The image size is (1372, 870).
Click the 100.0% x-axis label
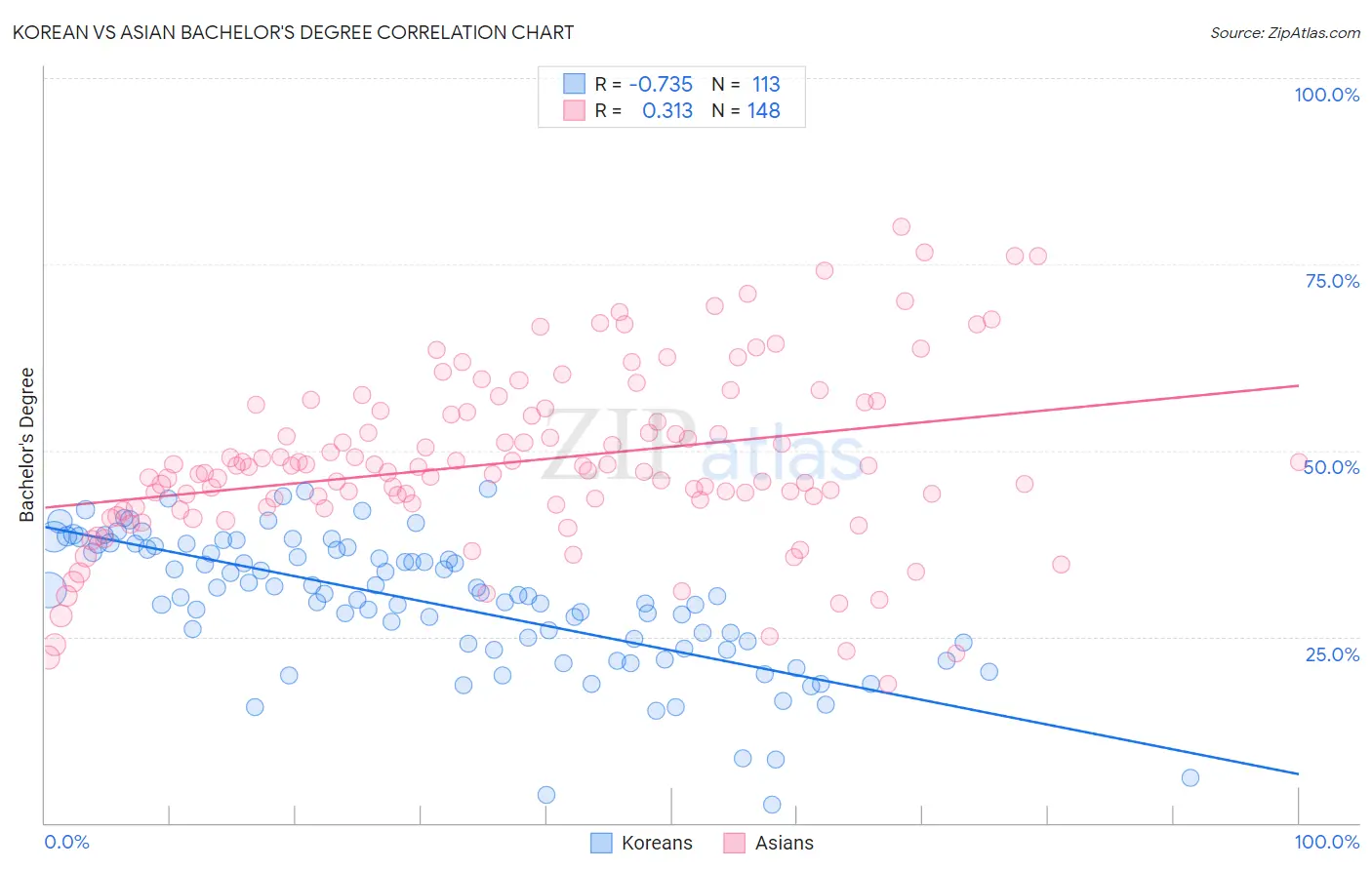pos(1326,842)
